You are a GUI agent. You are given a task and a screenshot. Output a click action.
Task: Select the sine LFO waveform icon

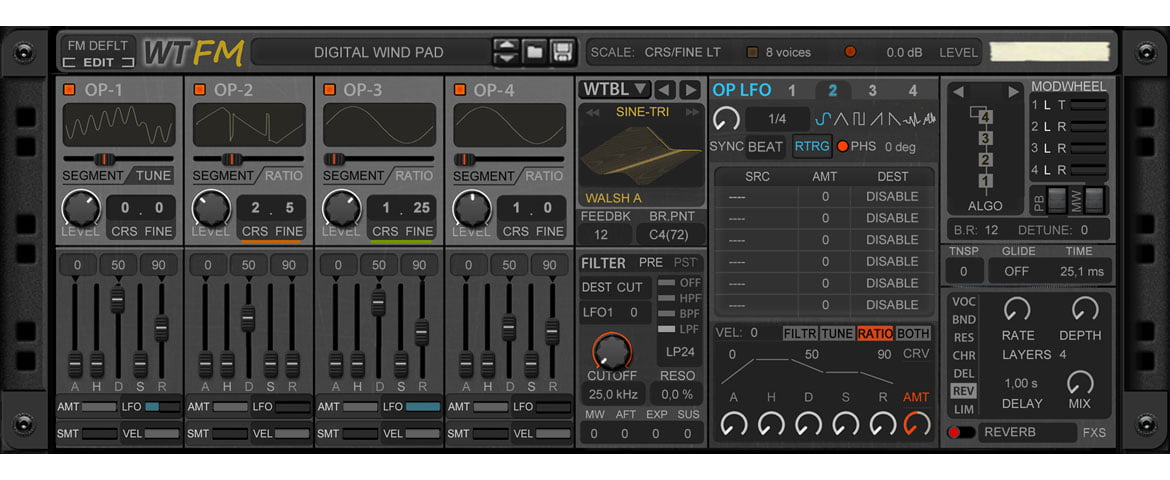[x=824, y=119]
